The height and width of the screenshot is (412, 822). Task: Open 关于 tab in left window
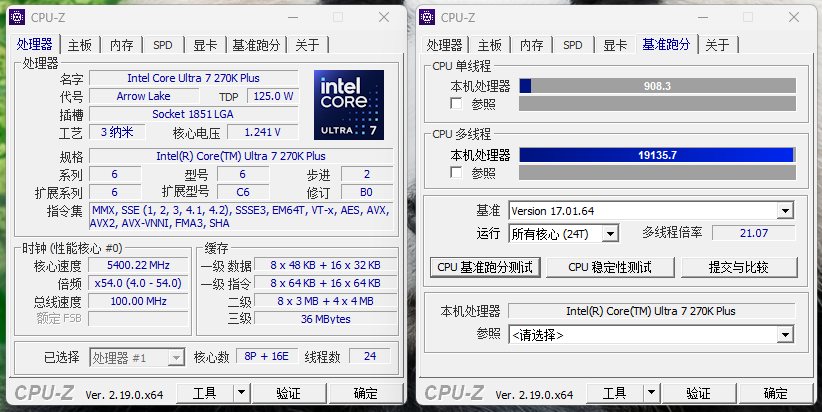(307, 46)
